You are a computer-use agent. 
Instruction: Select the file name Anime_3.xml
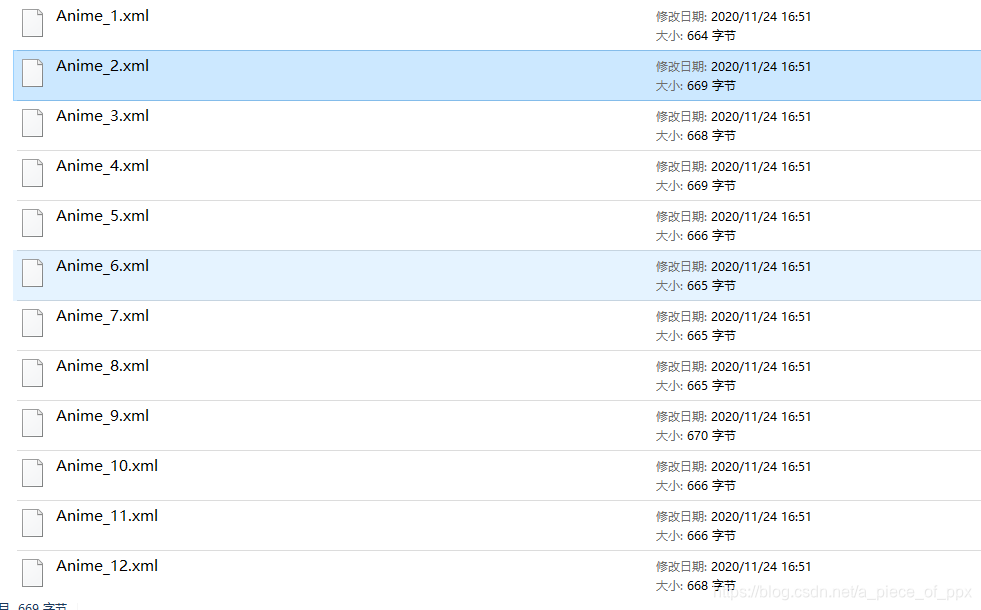point(103,116)
